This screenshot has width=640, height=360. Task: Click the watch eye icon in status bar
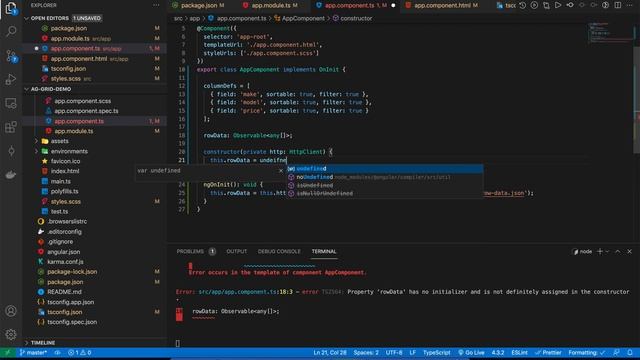coord(58,353)
